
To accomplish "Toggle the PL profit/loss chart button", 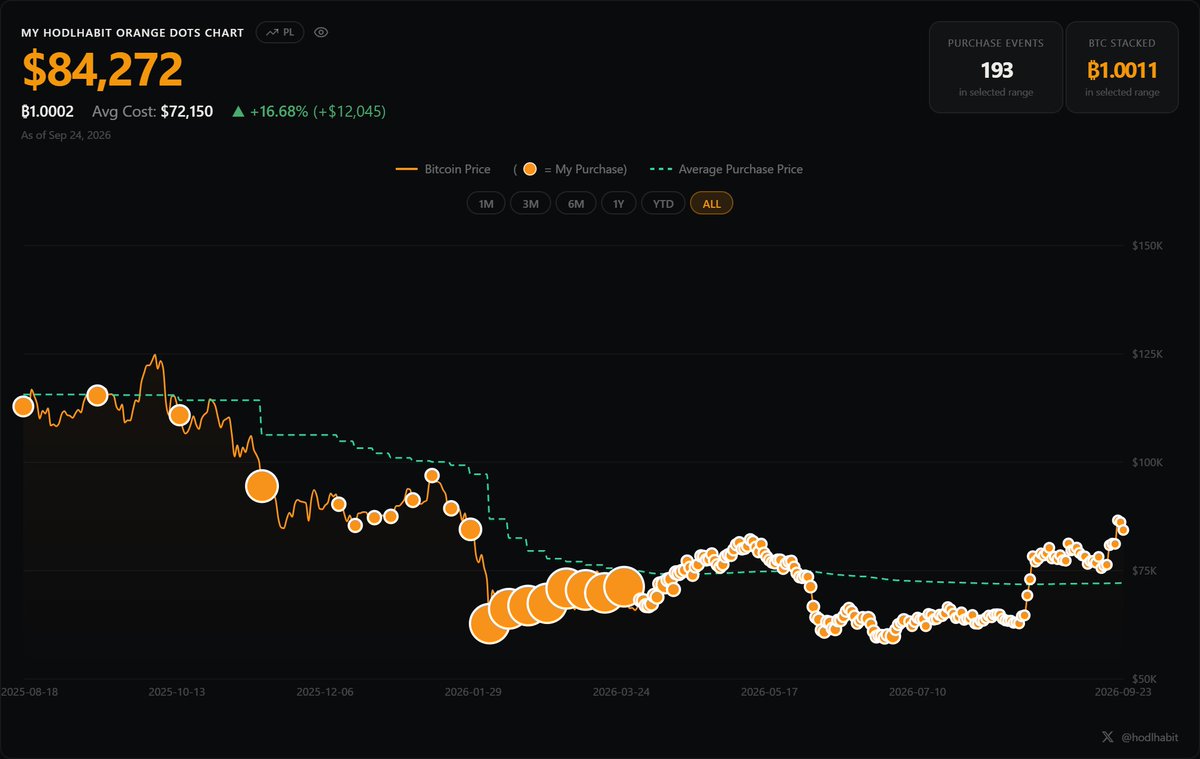I will 280,32.
